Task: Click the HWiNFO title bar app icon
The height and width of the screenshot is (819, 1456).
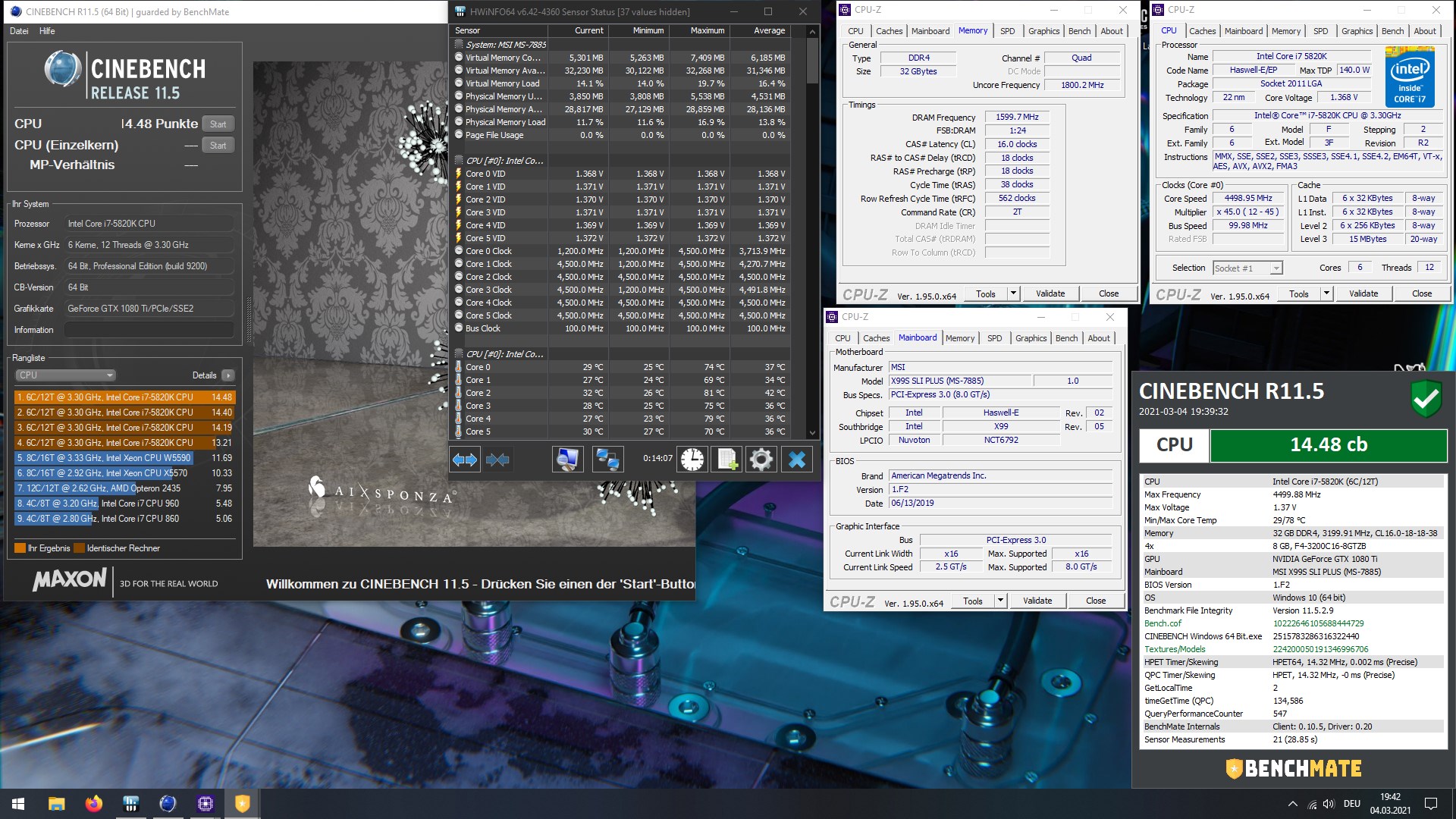Action: coord(460,11)
